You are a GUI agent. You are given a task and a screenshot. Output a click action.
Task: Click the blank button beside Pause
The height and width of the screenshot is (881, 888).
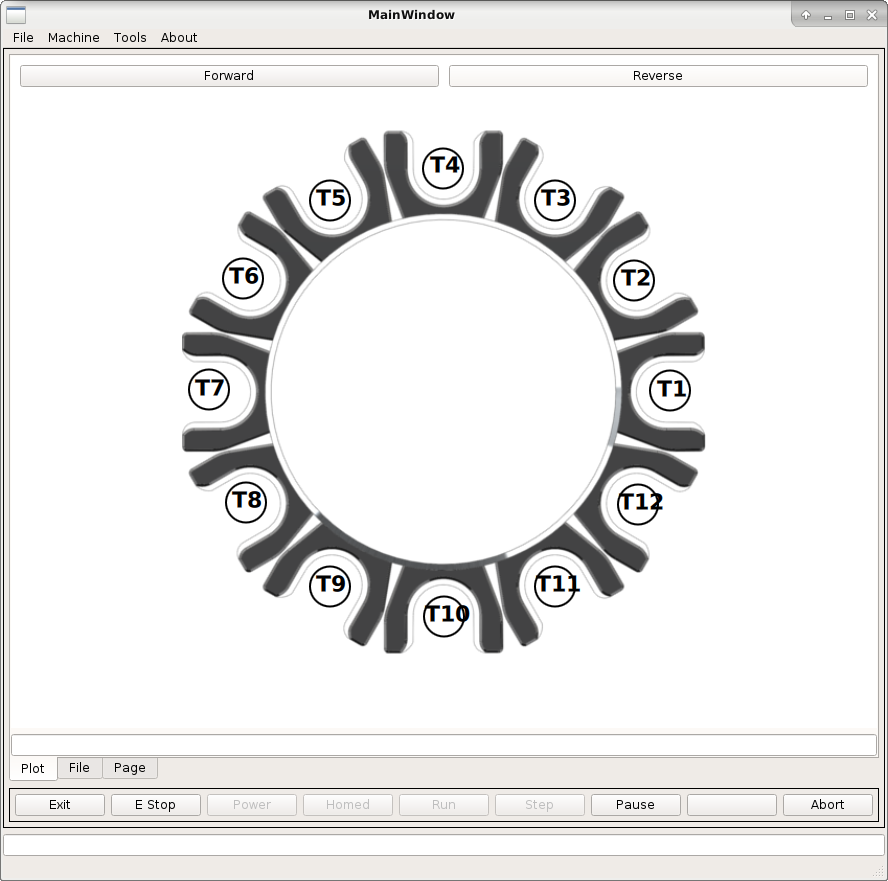732,805
